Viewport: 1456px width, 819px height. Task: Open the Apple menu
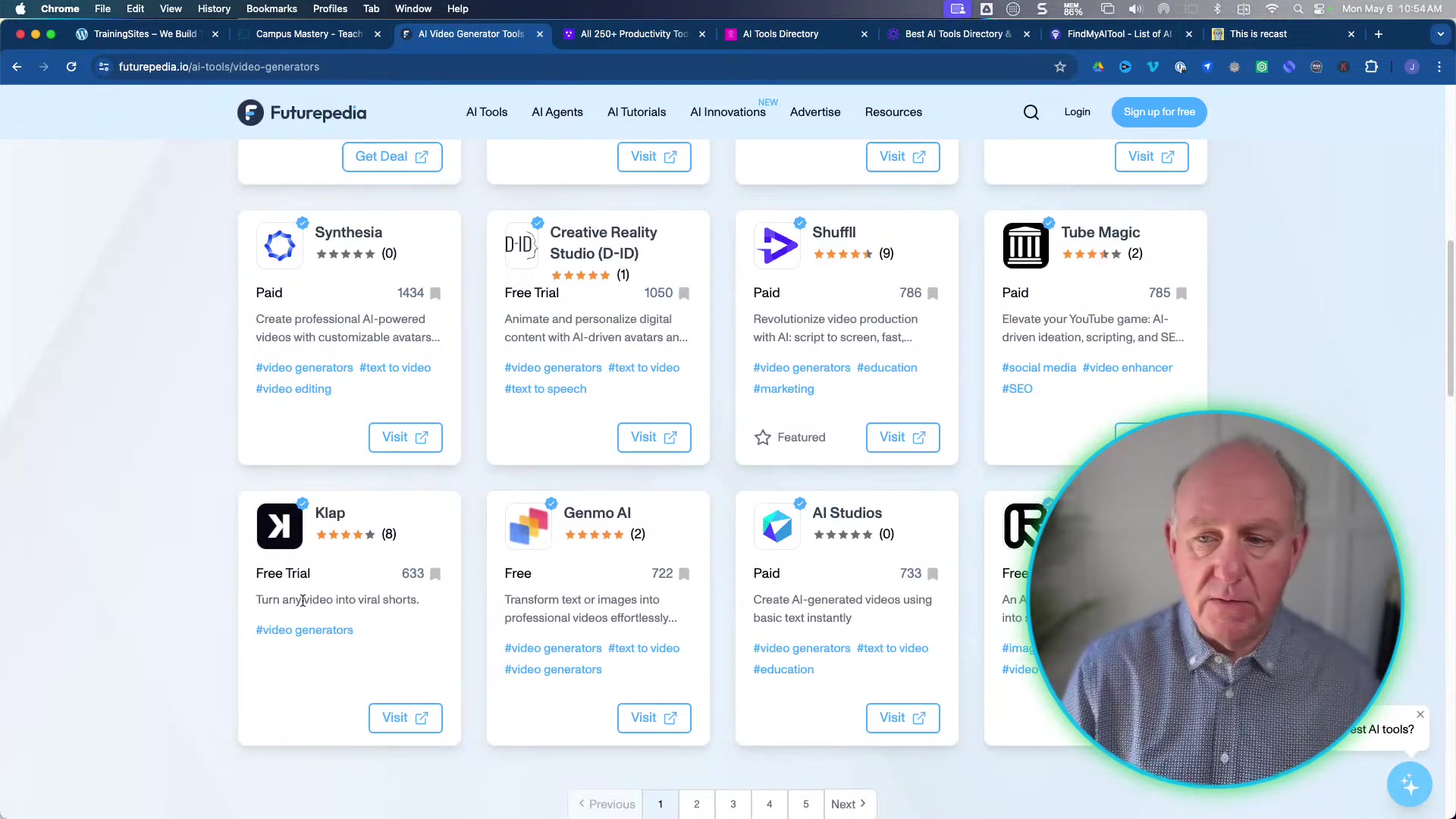pos(20,9)
